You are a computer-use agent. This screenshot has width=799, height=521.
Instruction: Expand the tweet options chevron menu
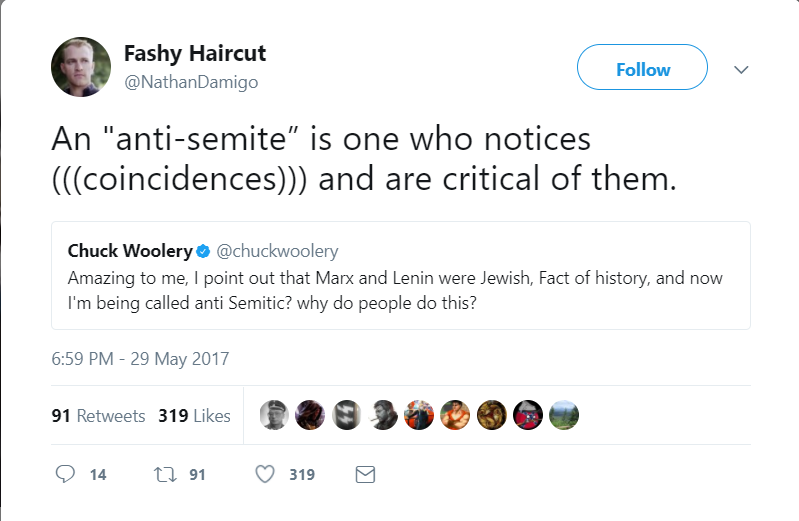point(741,70)
